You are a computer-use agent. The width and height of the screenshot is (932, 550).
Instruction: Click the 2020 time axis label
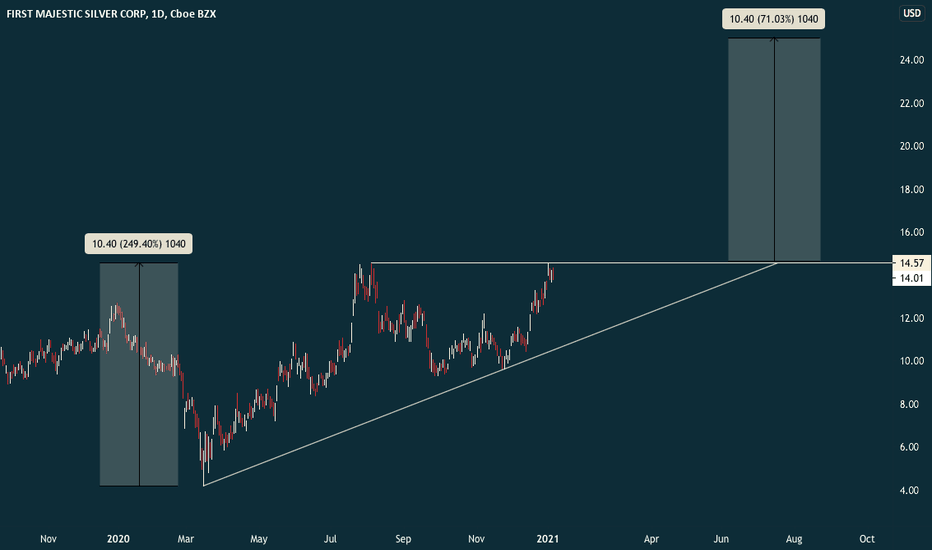(118, 539)
